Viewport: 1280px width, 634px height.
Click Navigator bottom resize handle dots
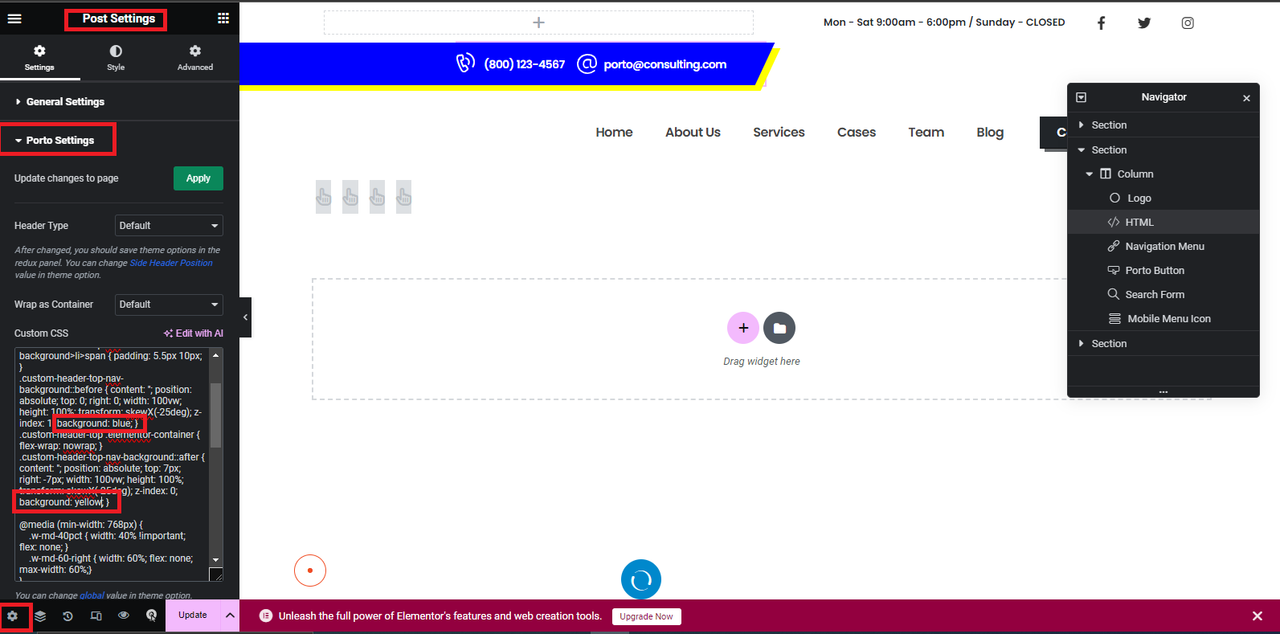pyautogui.click(x=1163, y=393)
